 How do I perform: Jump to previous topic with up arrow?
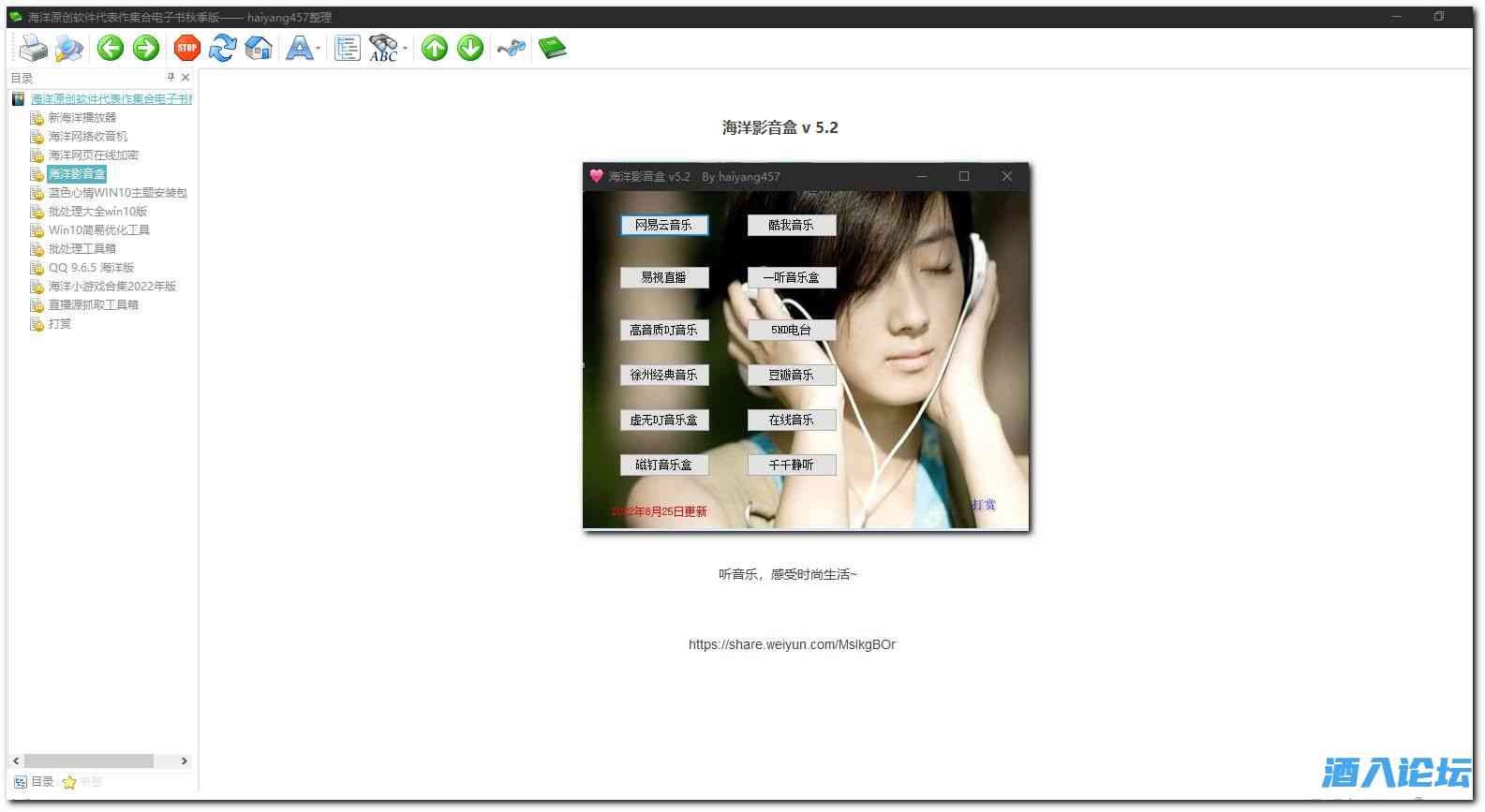[x=435, y=48]
